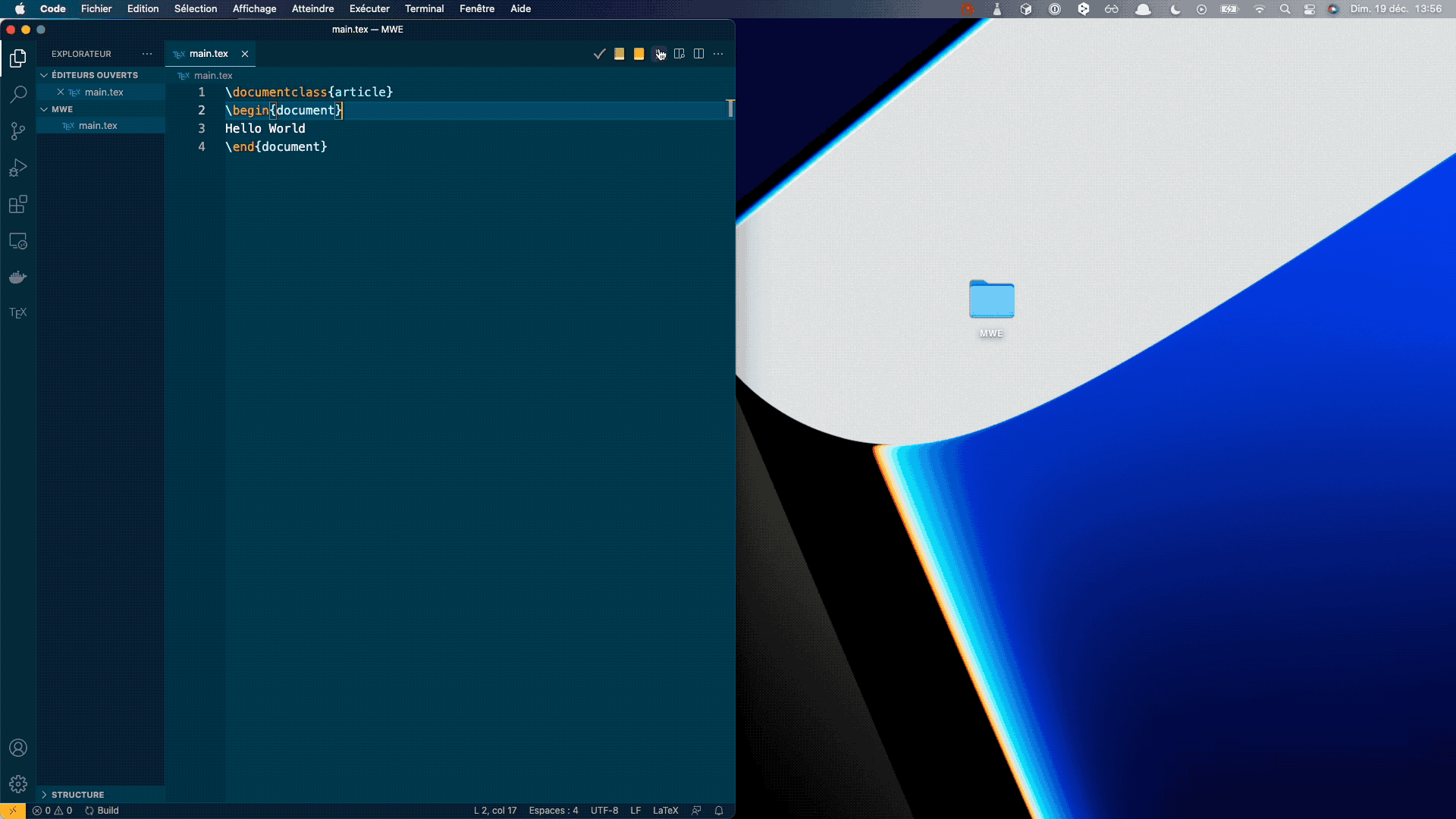
Task: Open the Extensions view
Action: point(18,204)
